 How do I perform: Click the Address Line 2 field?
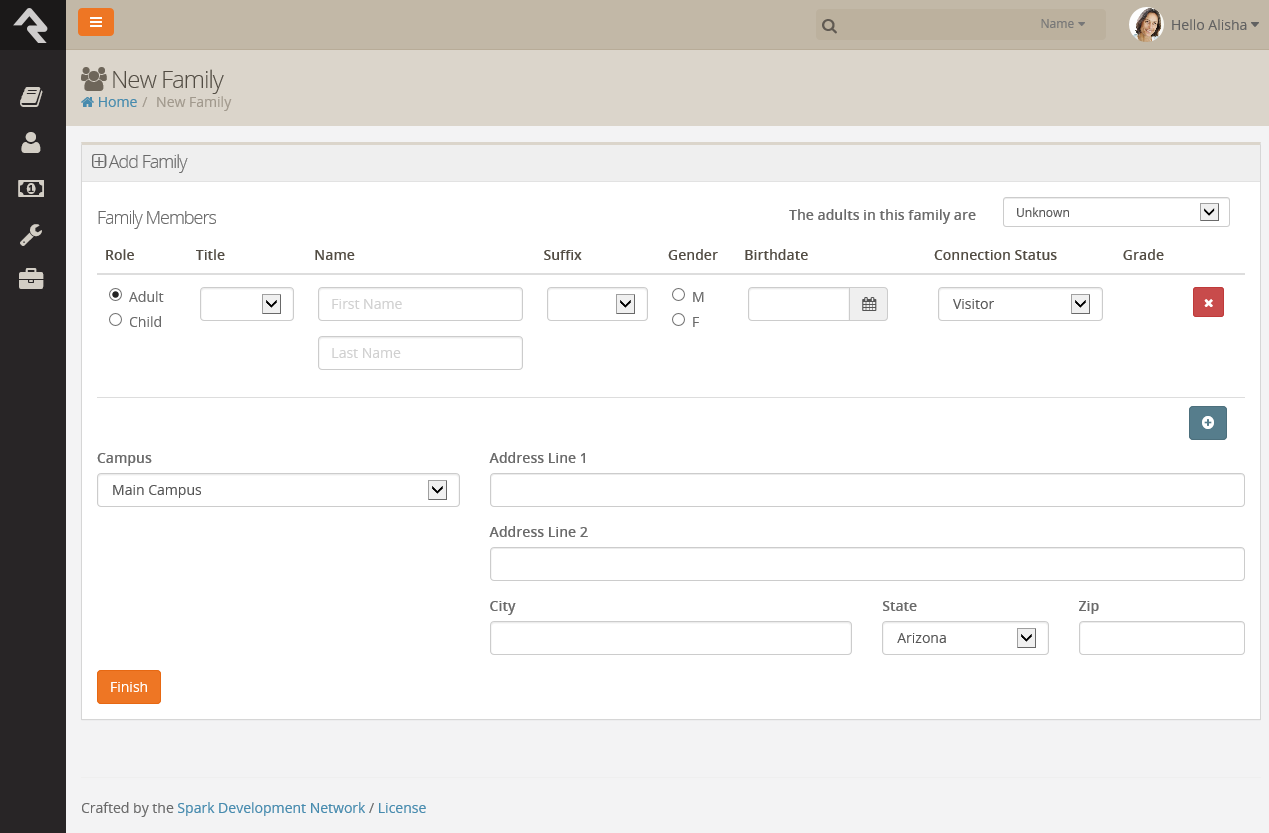pos(867,564)
